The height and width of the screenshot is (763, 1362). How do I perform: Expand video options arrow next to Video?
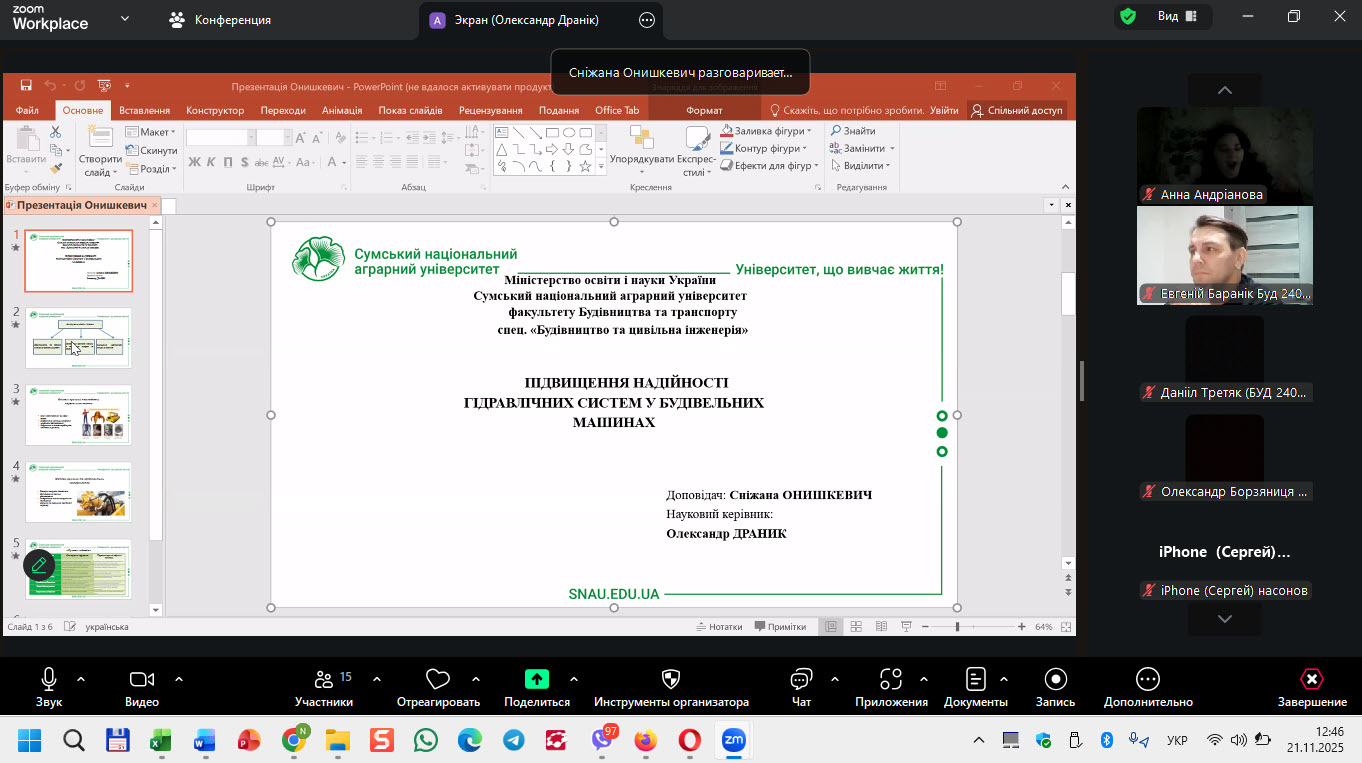tap(179, 679)
